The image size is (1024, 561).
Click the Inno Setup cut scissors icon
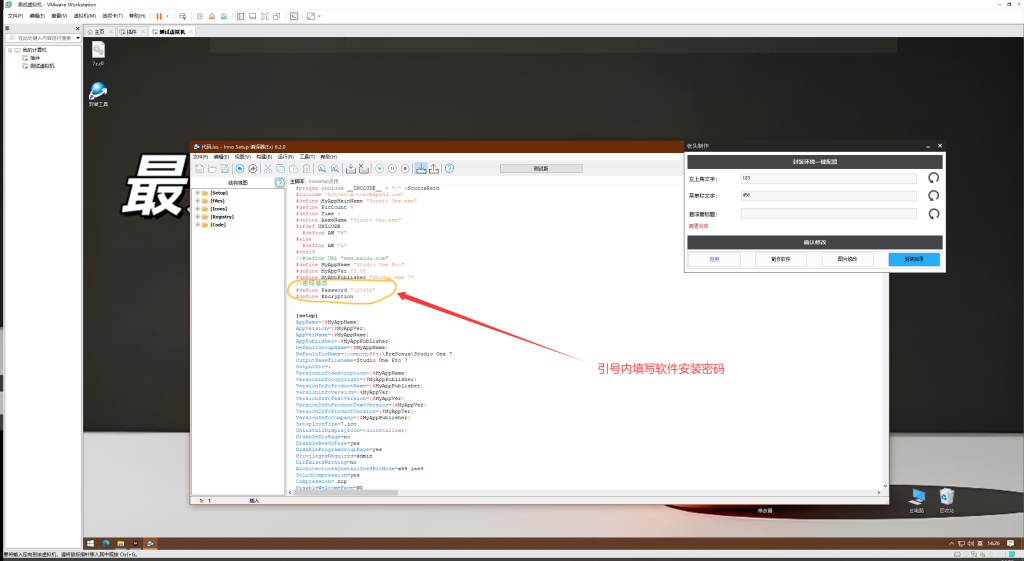(x=267, y=168)
